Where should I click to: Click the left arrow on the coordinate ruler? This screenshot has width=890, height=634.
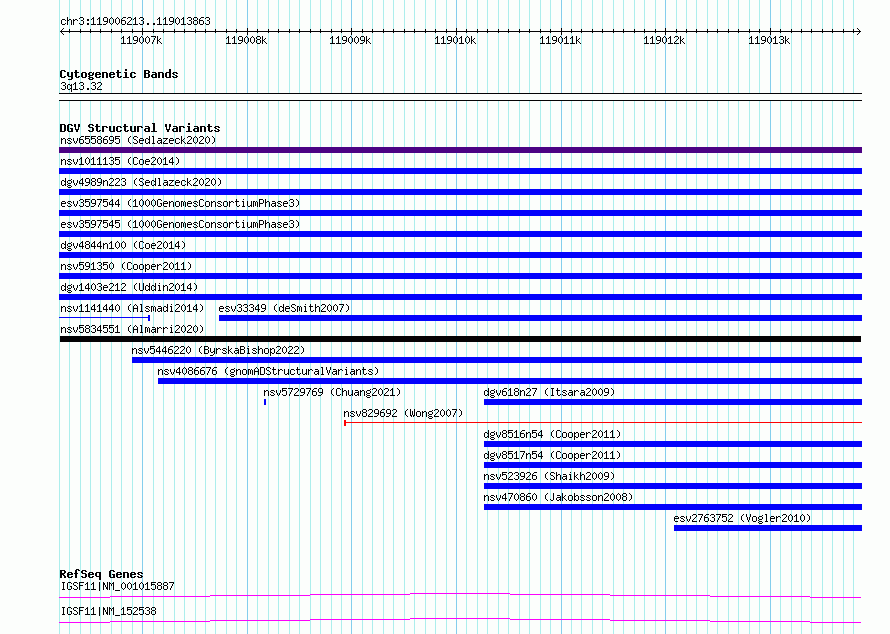click(x=62, y=31)
